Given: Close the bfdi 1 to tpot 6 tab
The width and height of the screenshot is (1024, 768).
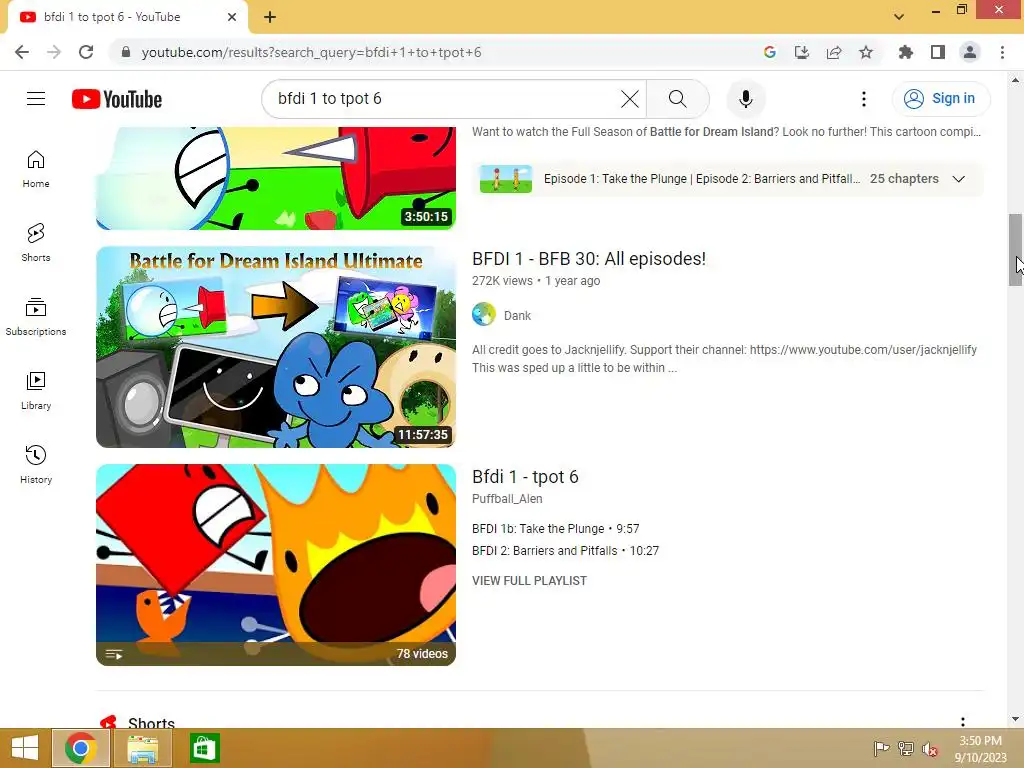Looking at the screenshot, I should (x=232, y=17).
